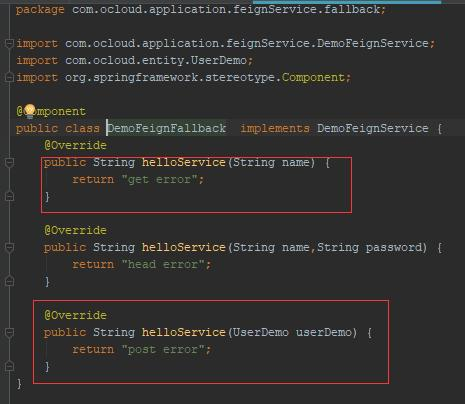This screenshot has height=404, width=465.
Task: Click the 'package' keyword on the top line
Action: tap(40, 9)
